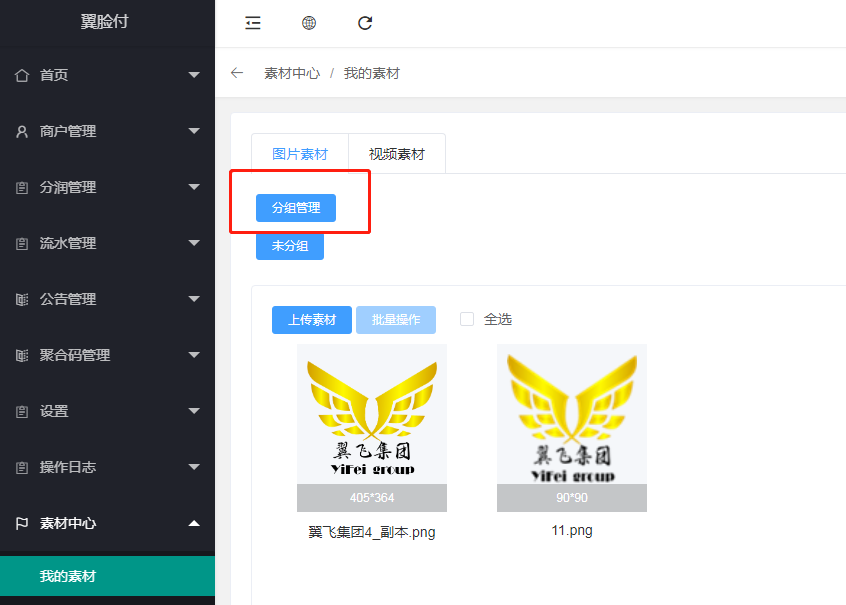Click the 批量操作 button
Image resolution: width=846 pixels, height=605 pixels.
pyautogui.click(x=396, y=320)
